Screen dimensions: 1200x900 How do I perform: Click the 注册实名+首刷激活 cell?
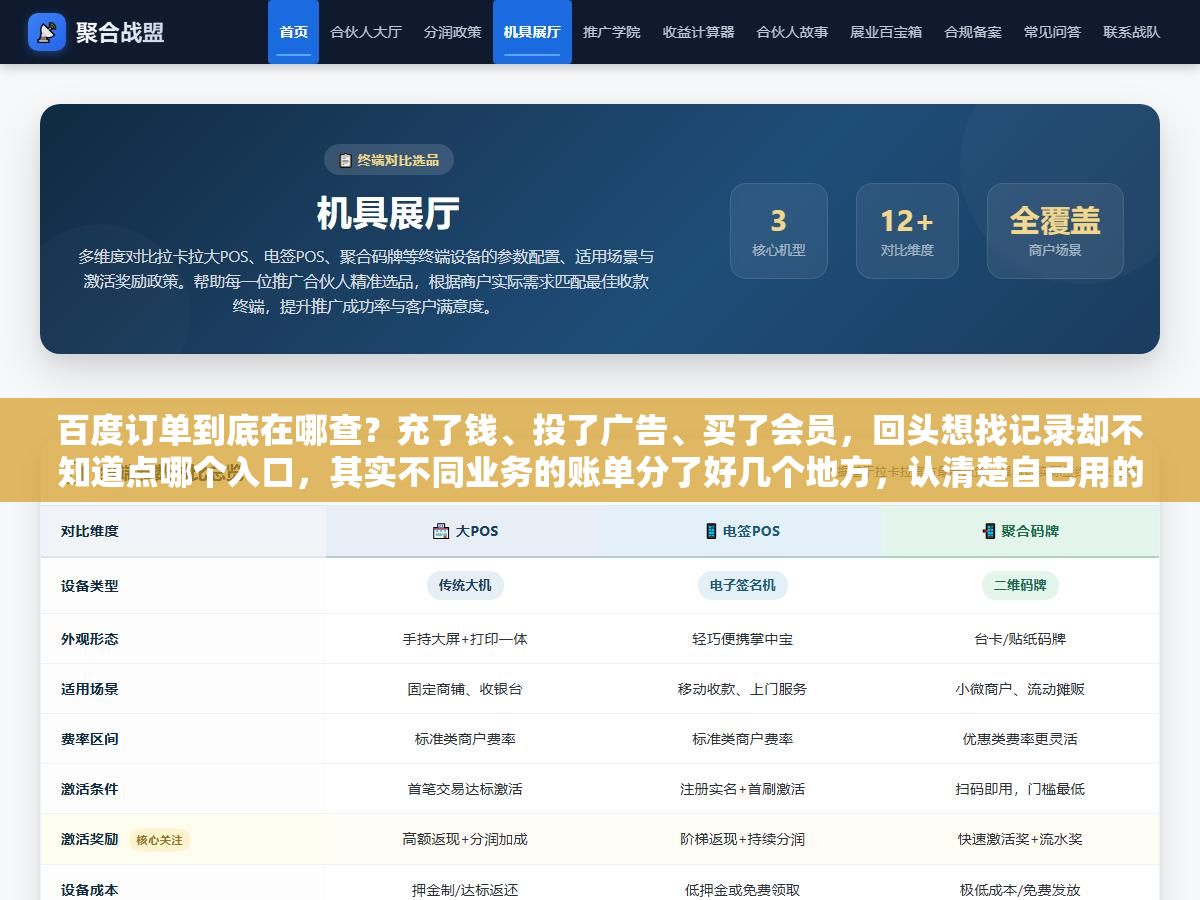click(x=743, y=789)
